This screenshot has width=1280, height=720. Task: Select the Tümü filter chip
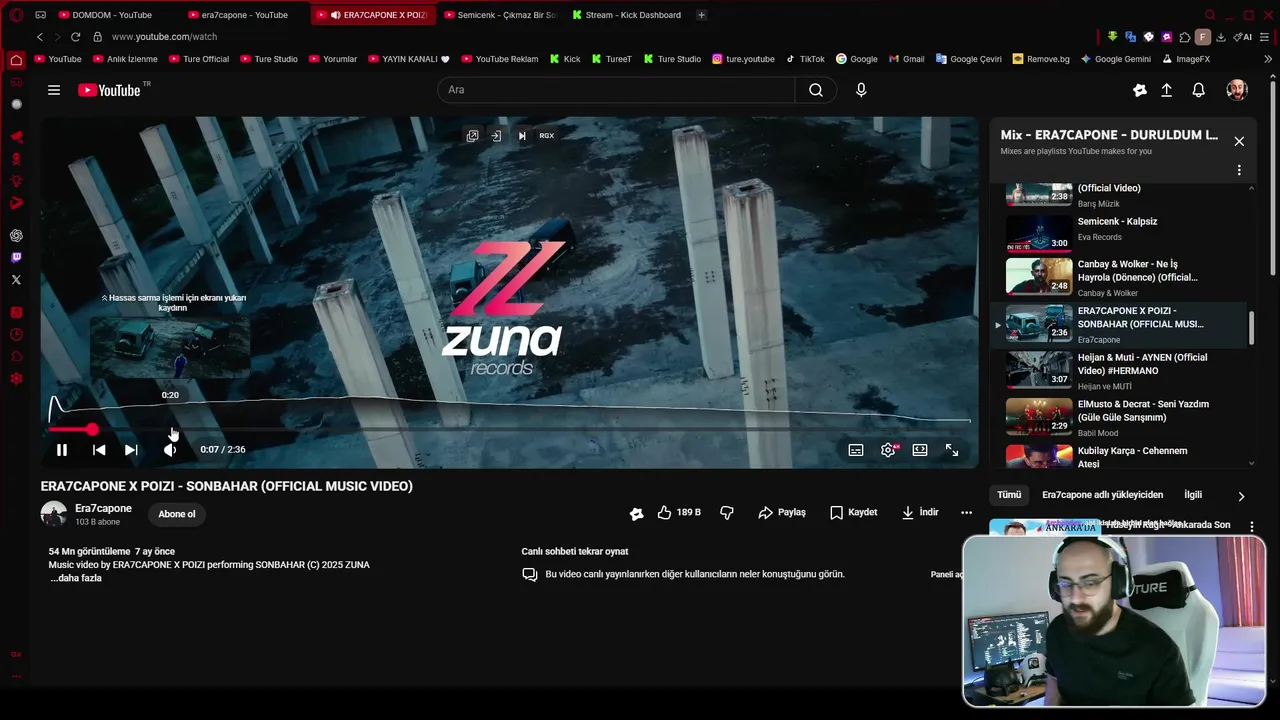click(x=1009, y=495)
